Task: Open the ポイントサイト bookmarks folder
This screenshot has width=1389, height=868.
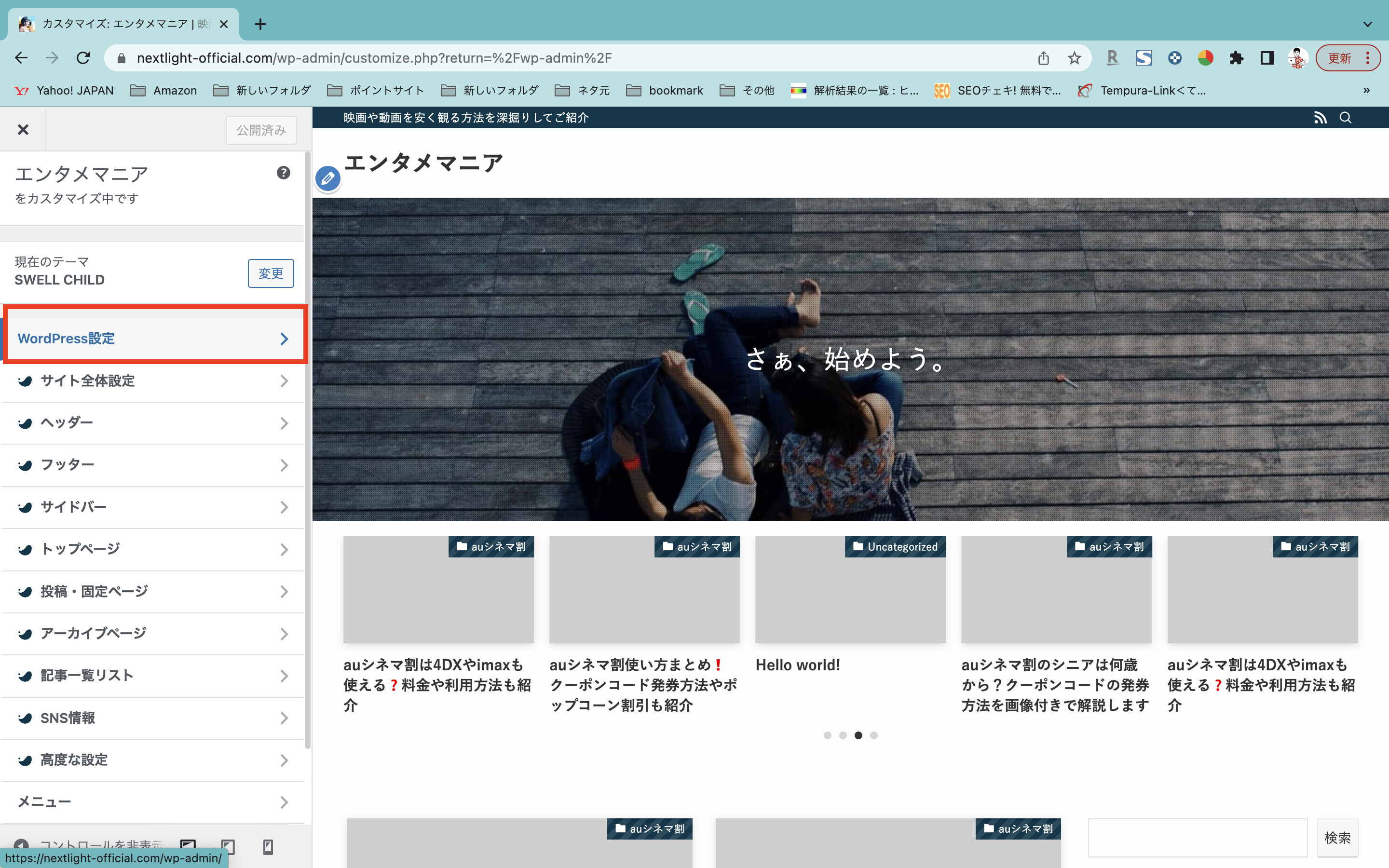Action: [375, 90]
